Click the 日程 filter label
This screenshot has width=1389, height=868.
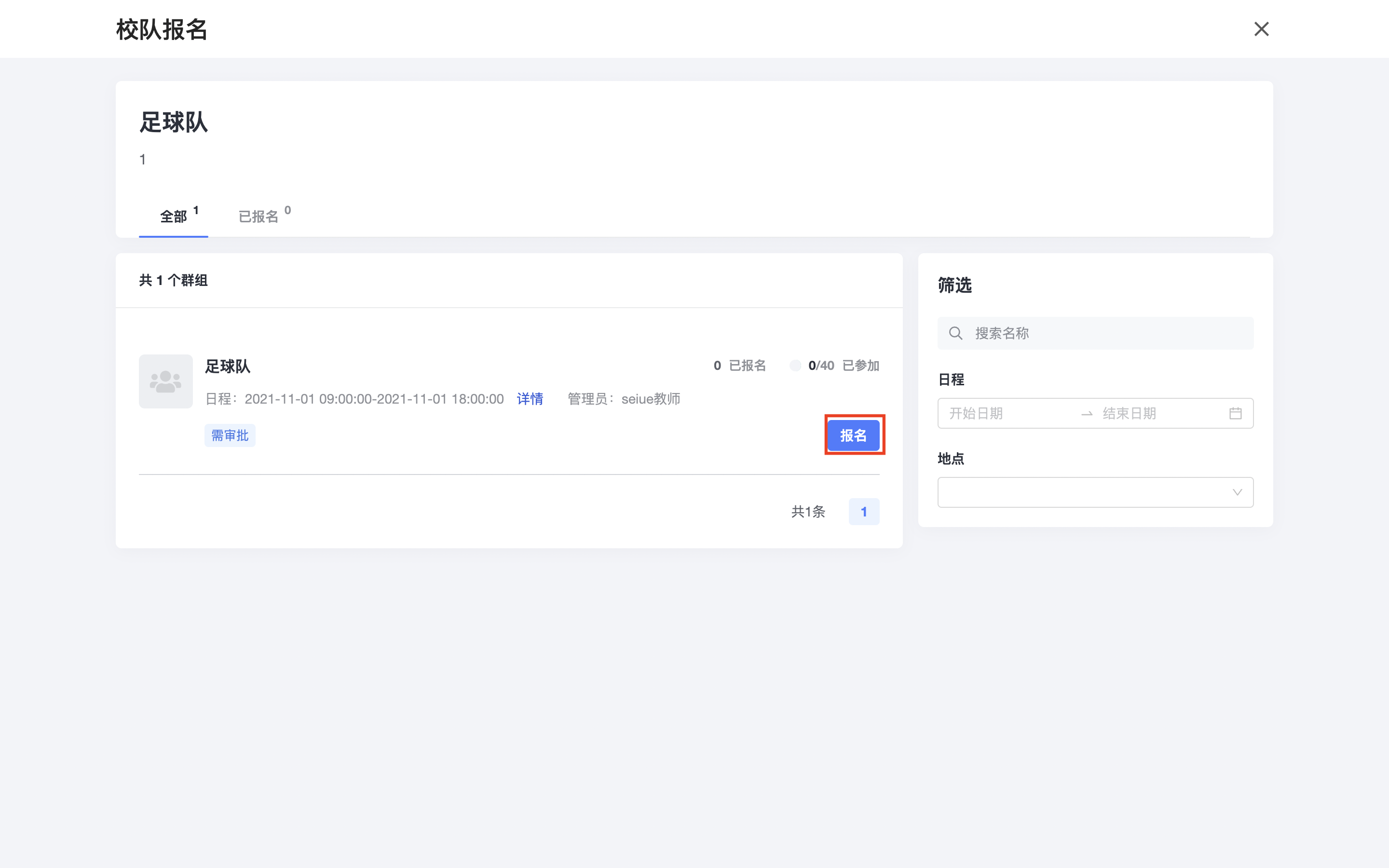click(951, 380)
